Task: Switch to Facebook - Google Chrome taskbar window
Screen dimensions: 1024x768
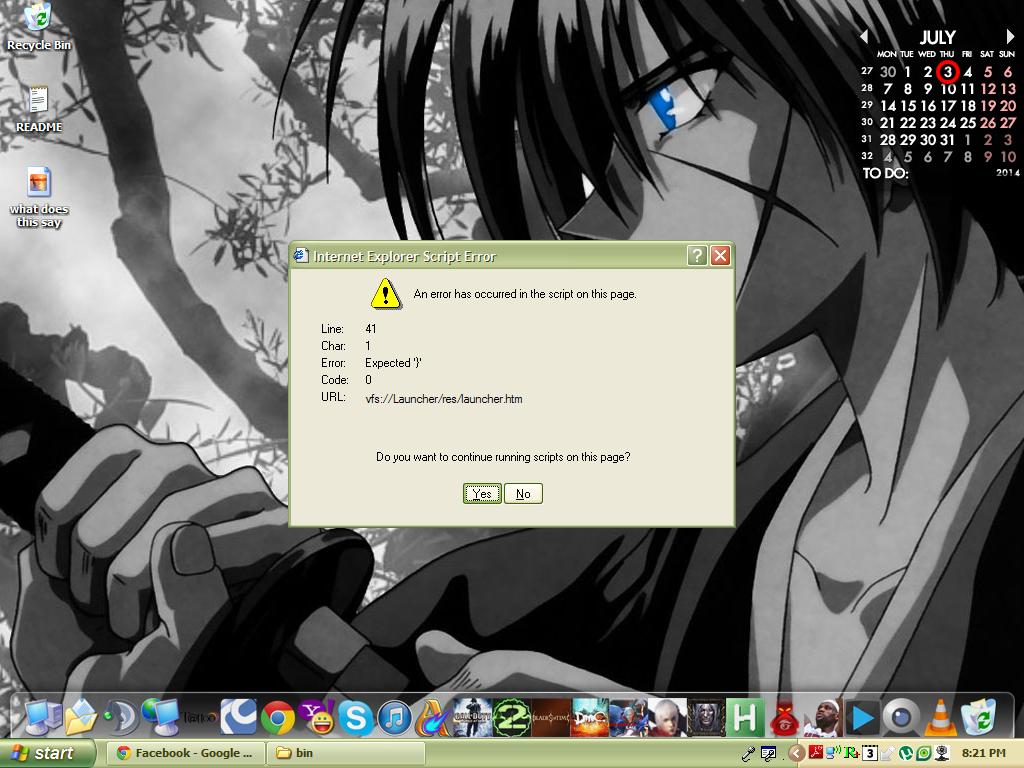Action: [x=184, y=753]
